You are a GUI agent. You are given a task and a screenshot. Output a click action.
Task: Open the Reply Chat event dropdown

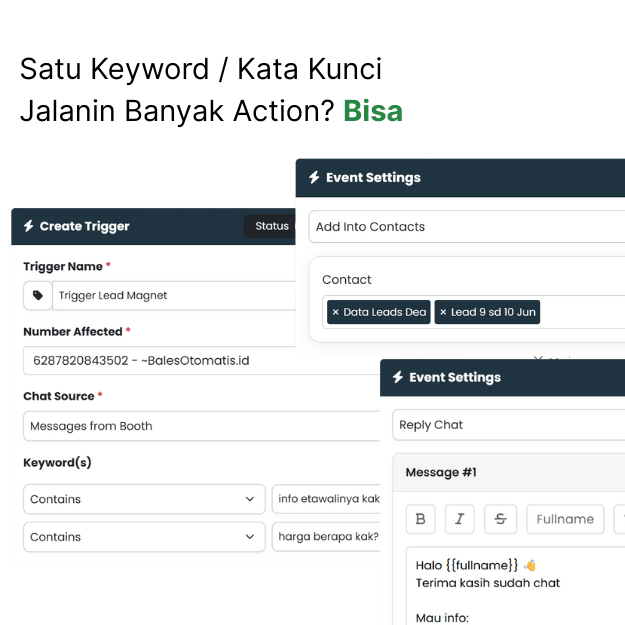pos(505,425)
